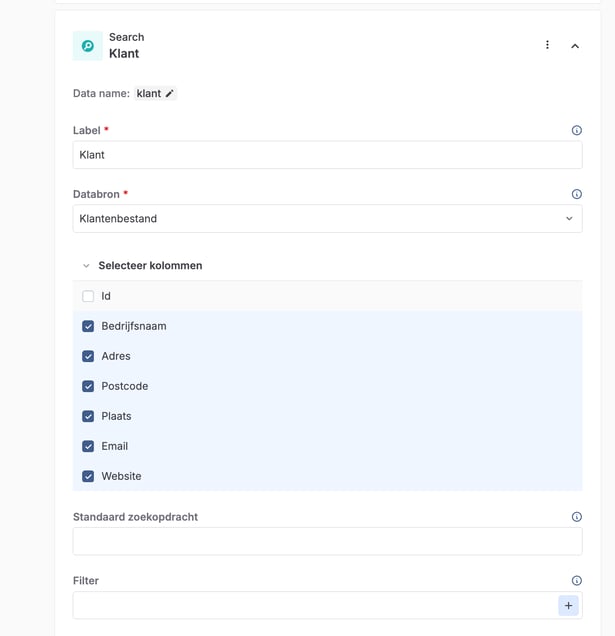Uncheck the Bedrijfsnaam column
This screenshot has width=615, height=636.
click(88, 326)
